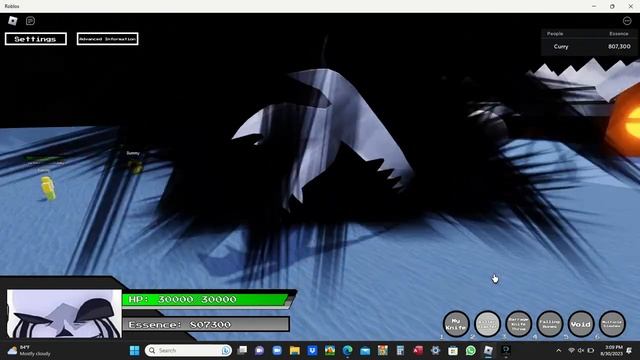Open the Photos taskbar icon

[330, 350]
